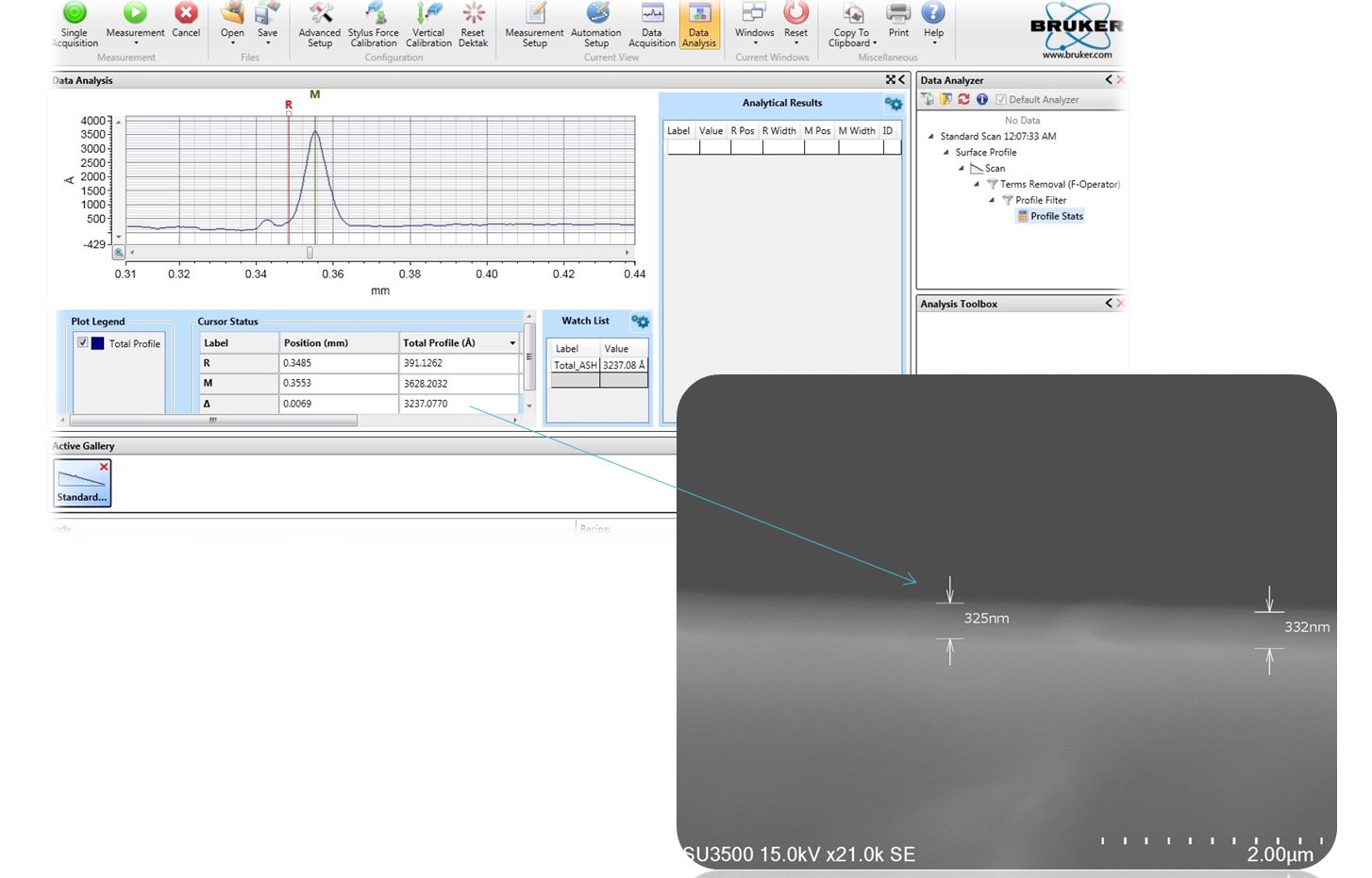Screen dimensions: 1372x878
Task: Open the Watch List settings gear
Action: point(640,322)
